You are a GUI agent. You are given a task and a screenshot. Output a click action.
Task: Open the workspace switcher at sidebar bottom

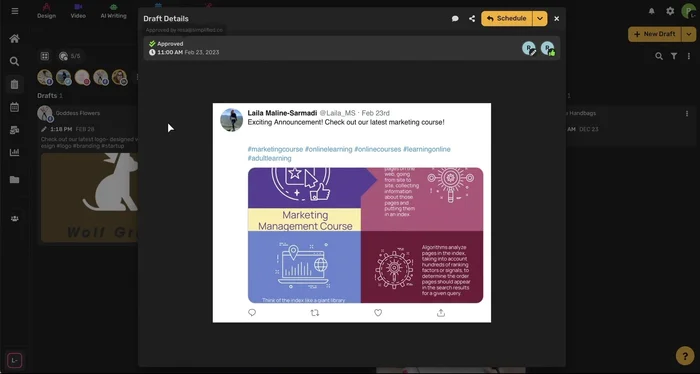[x=14, y=360]
